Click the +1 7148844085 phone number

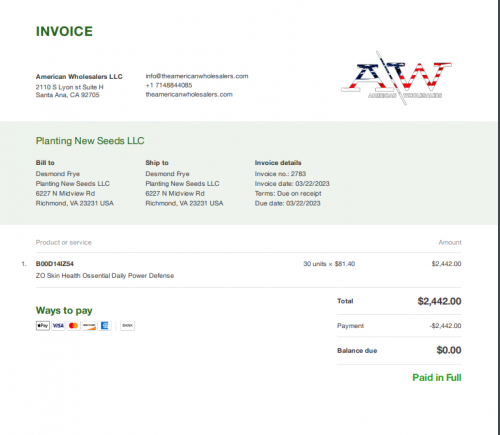169,85
